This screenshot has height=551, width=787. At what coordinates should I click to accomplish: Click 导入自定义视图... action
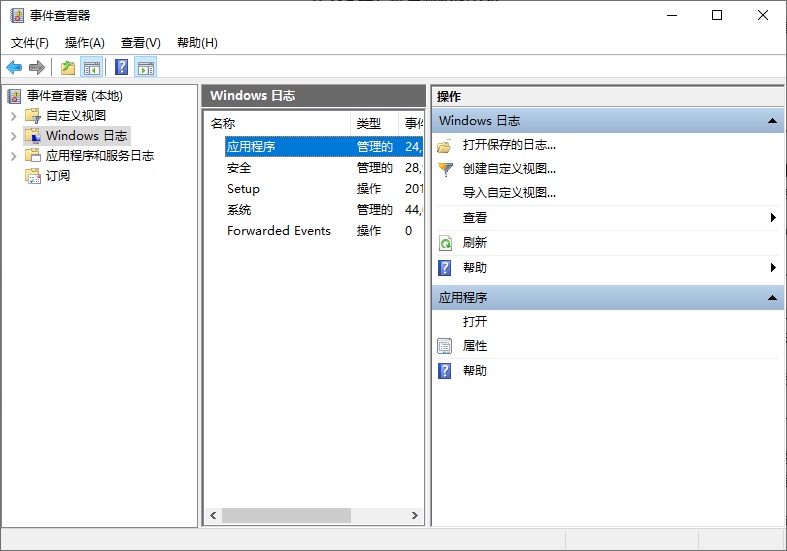coord(509,193)
